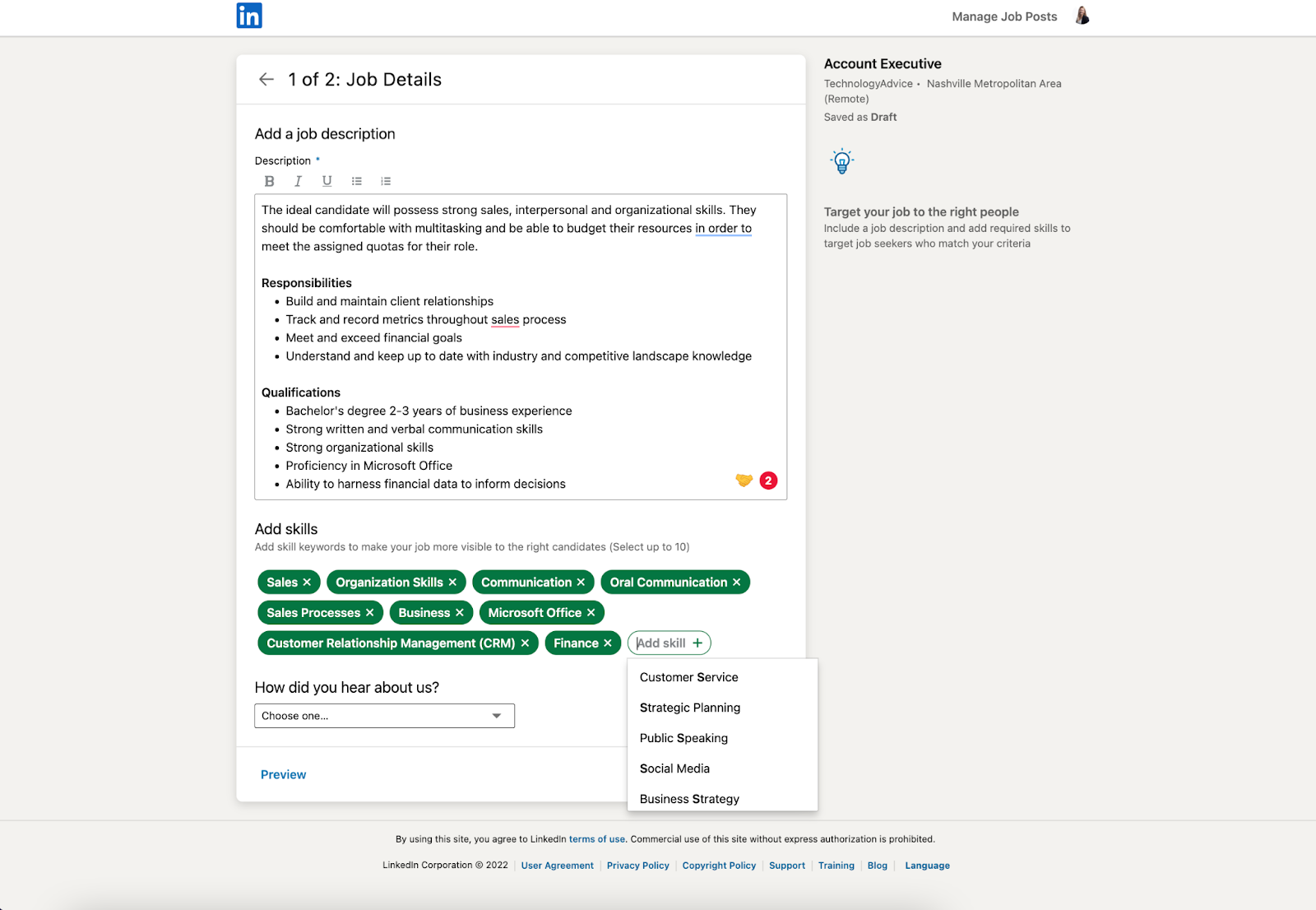This screenshot has width=1316, height=910.
Task: Click the LinkedIn logo in the header
Action: click(x=248, y=16)
